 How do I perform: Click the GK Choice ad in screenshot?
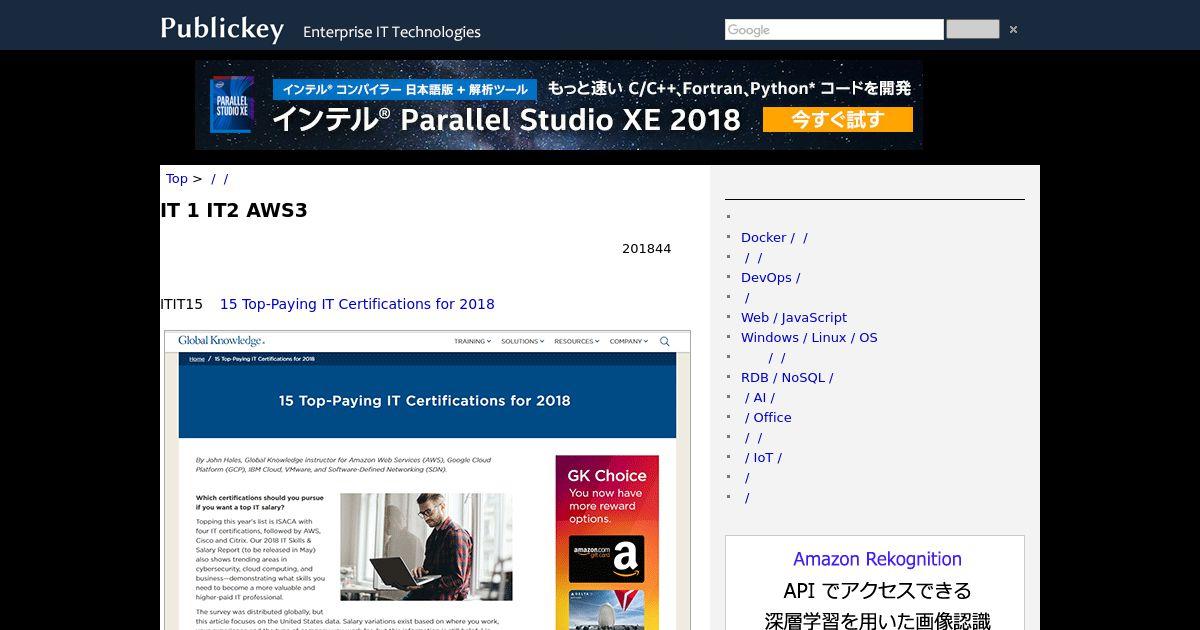tap(607, 542)
